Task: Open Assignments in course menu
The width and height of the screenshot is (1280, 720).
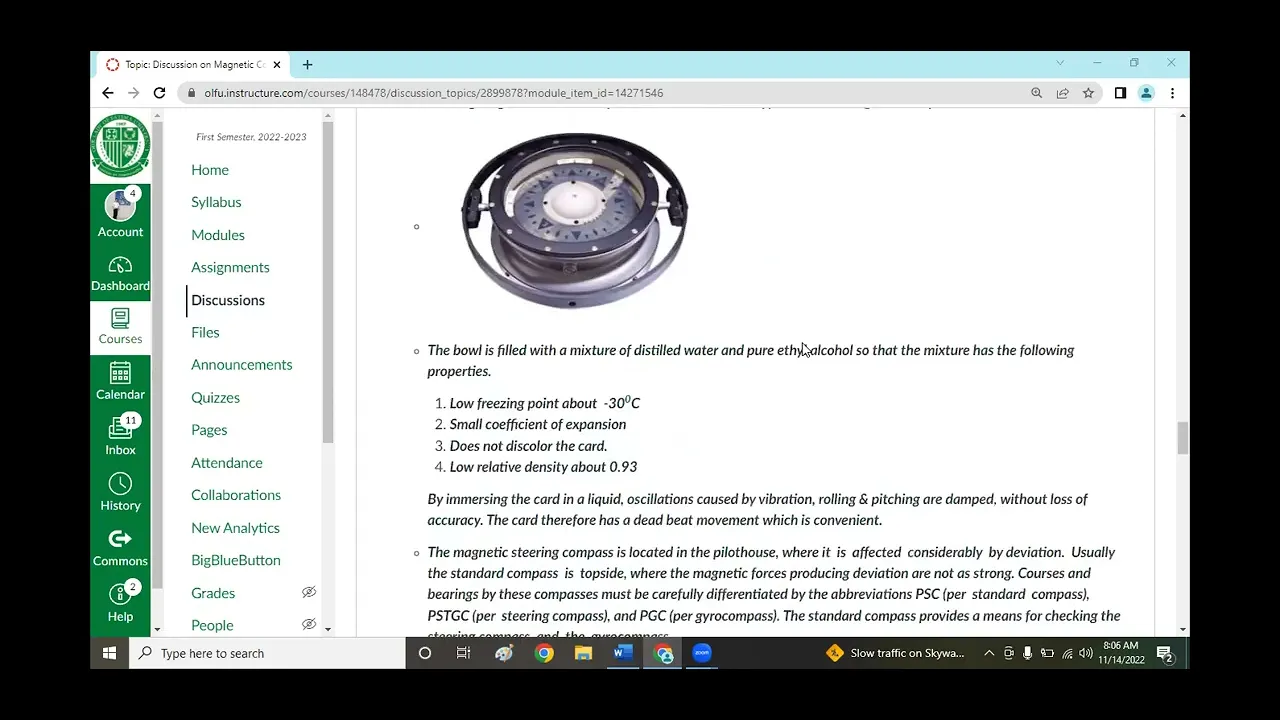Action: pos(230,267)
